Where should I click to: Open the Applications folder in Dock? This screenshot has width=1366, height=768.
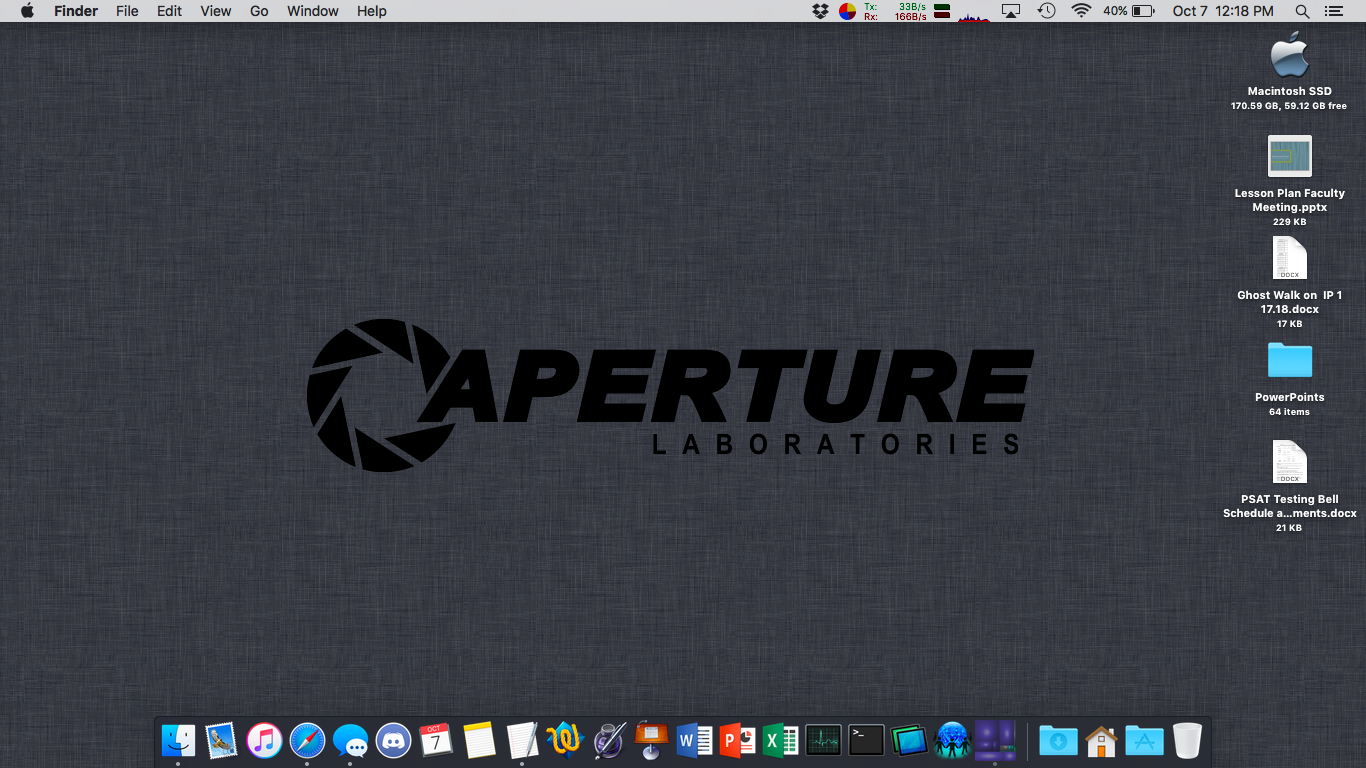coord(1144,740)
